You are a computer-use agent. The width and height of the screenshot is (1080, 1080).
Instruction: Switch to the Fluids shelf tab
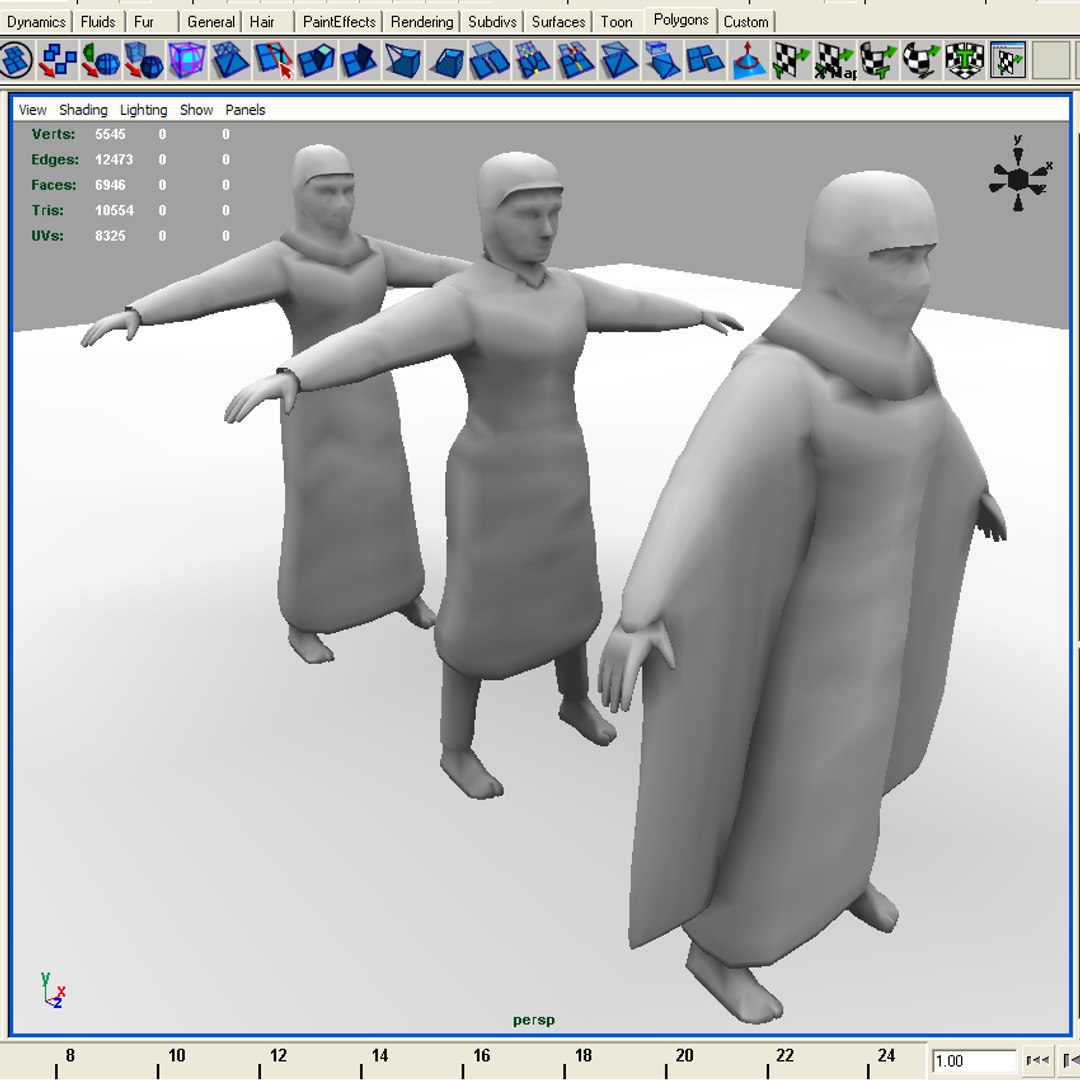pyautogui.click(x=98, y=22)
